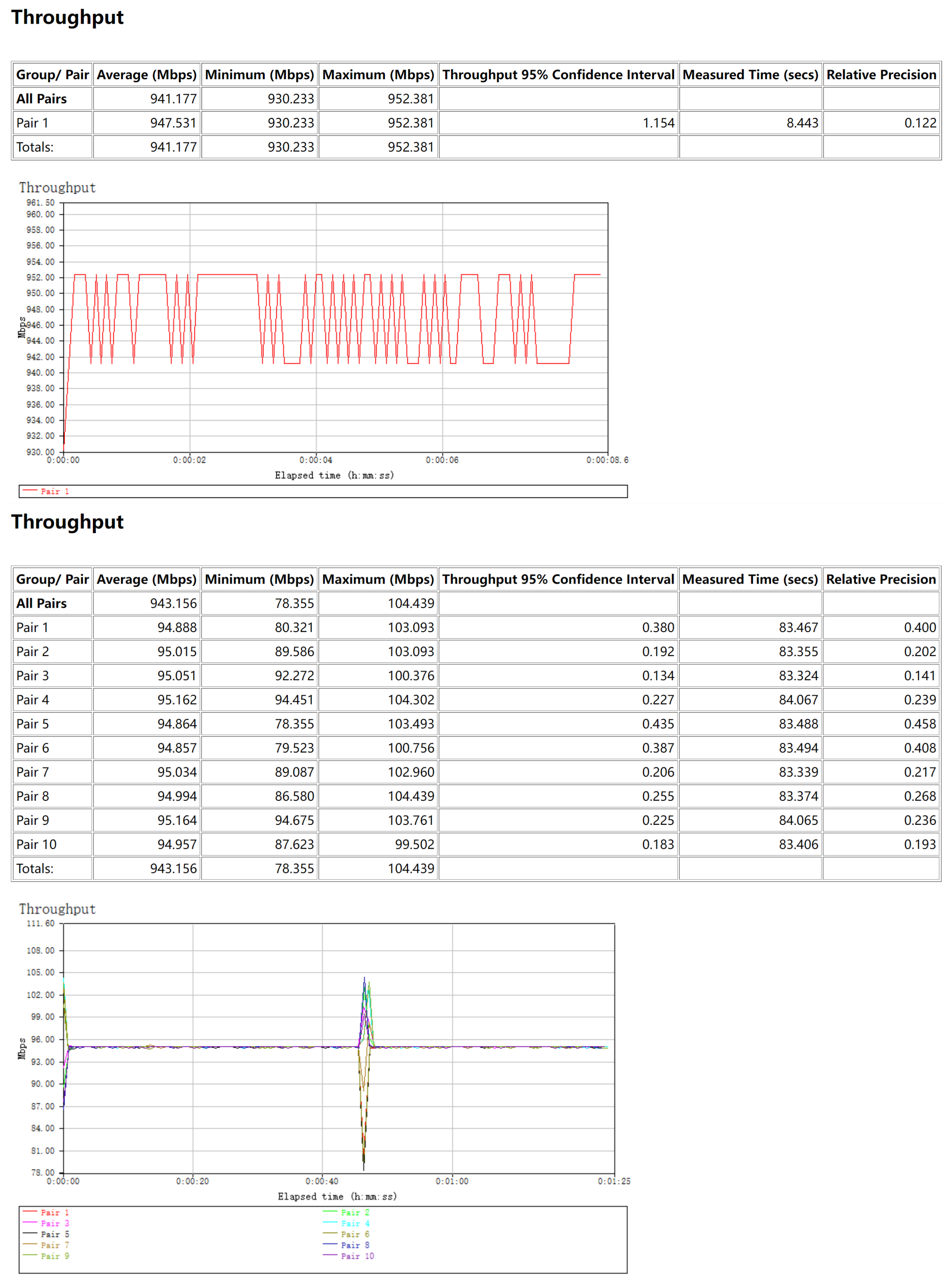Click the Measured Time (secs) header in first table
Viewport: 952px width, 1283px height.
click(750, 75)
